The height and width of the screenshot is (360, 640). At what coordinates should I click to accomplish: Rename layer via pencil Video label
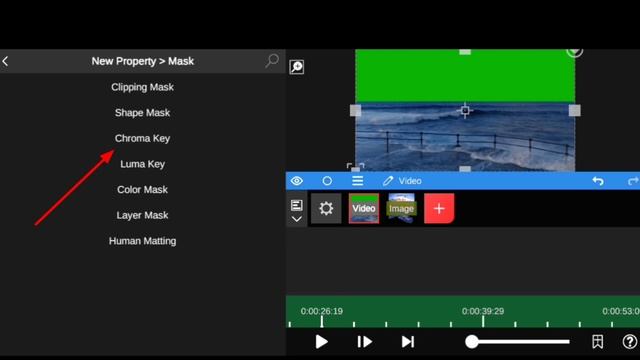coord(402,181)
